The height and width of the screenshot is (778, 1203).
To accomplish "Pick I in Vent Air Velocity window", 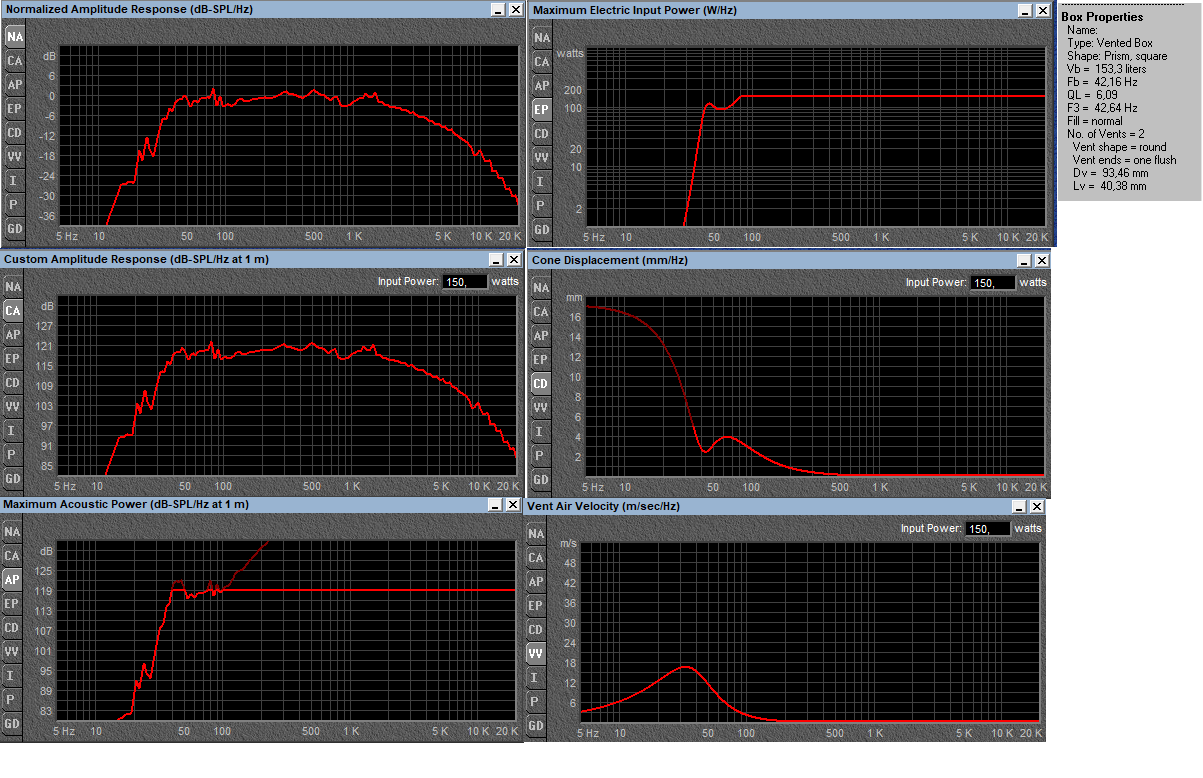I will coord(536,678).
